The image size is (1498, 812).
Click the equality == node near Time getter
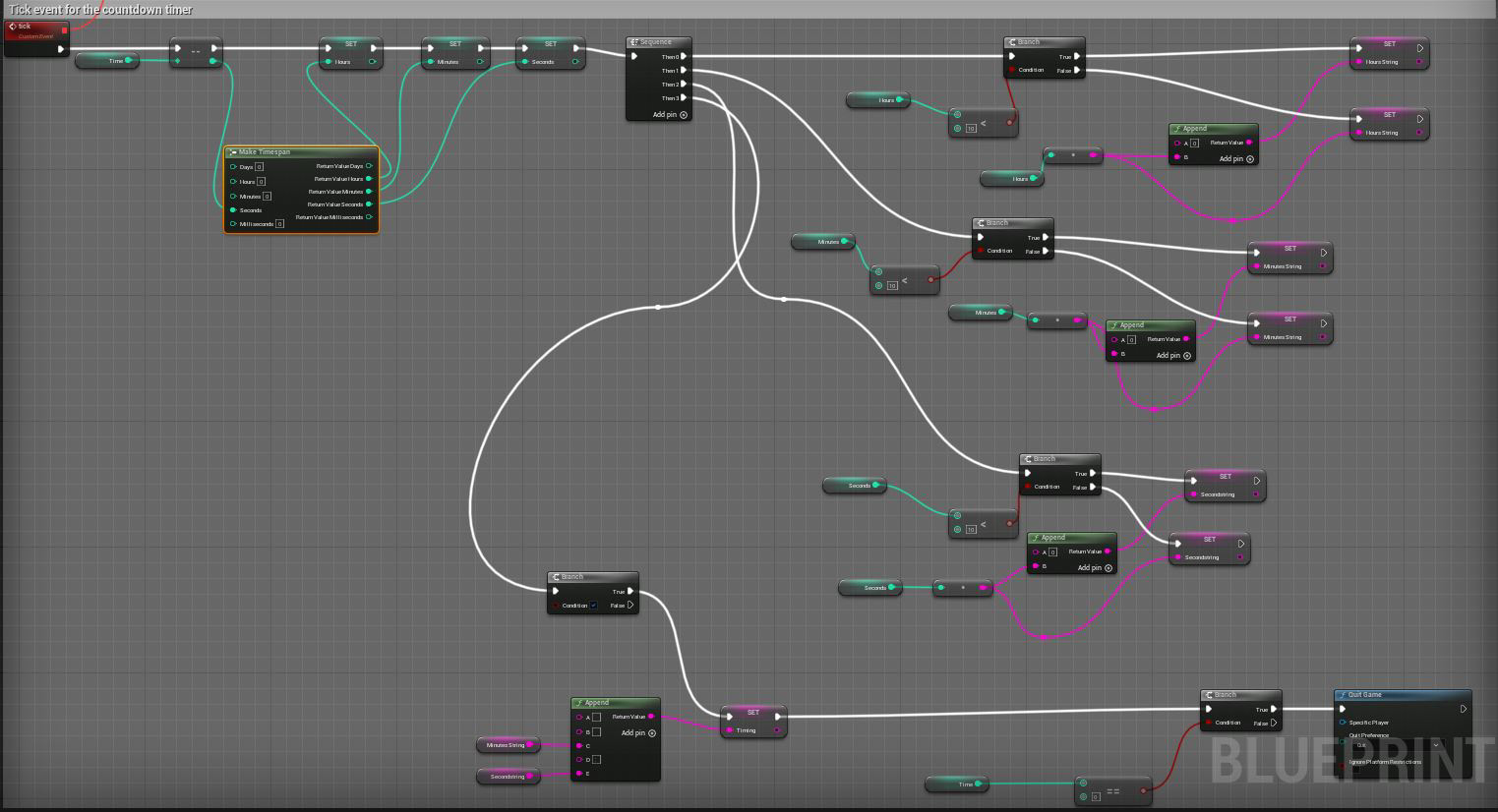coord(1111,789)
